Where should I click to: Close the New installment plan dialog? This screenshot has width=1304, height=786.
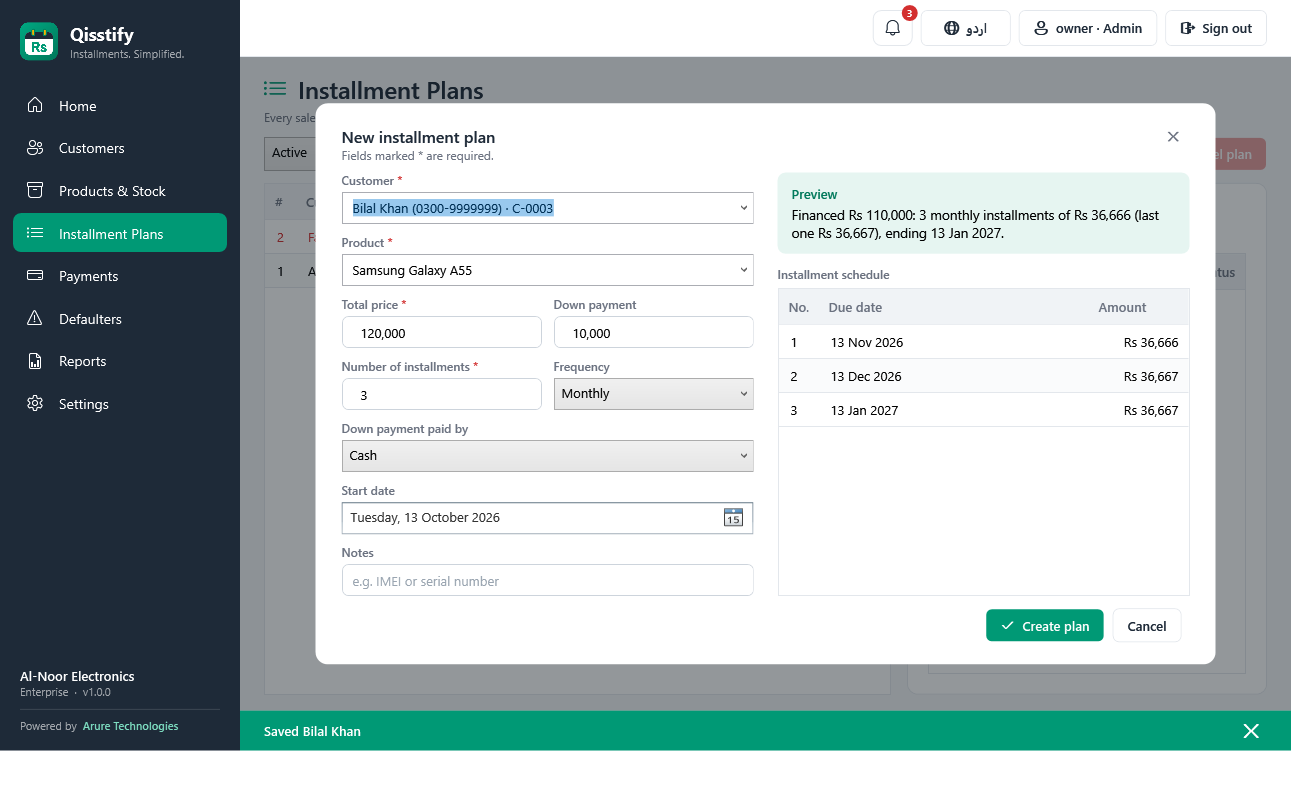tap(1173, 137)
